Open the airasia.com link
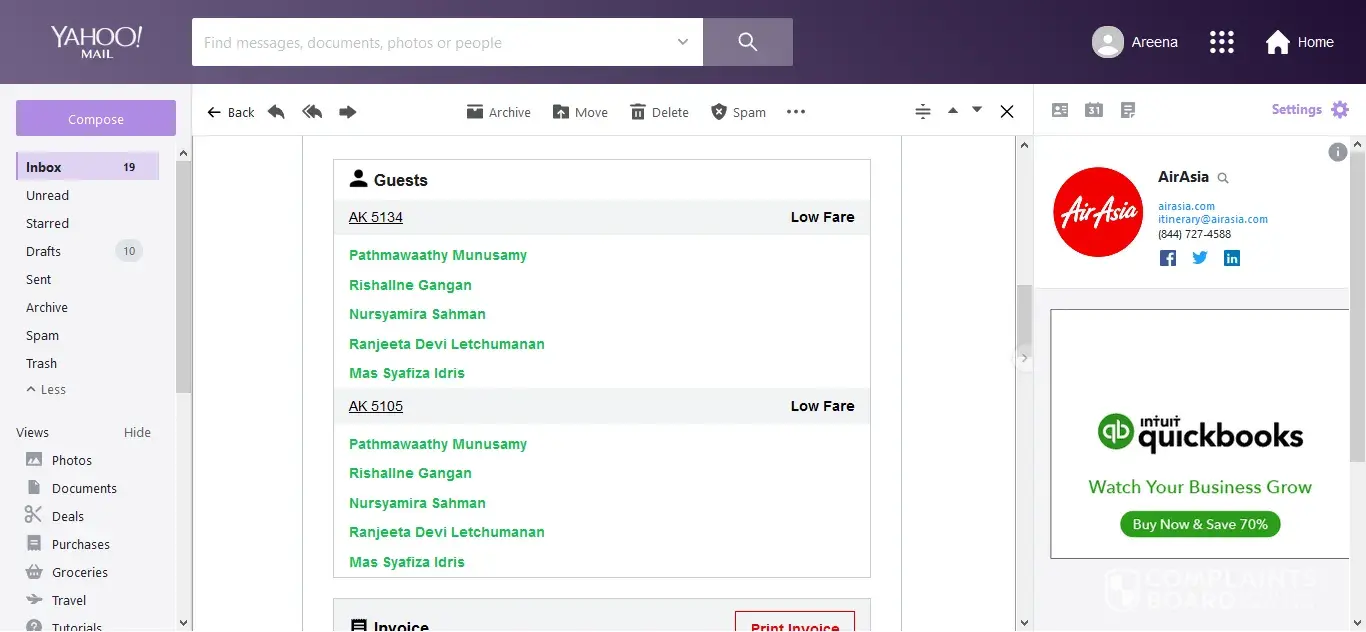Image resolution: width=1366 pixels, height=632 pixels. pos(1186,206)
